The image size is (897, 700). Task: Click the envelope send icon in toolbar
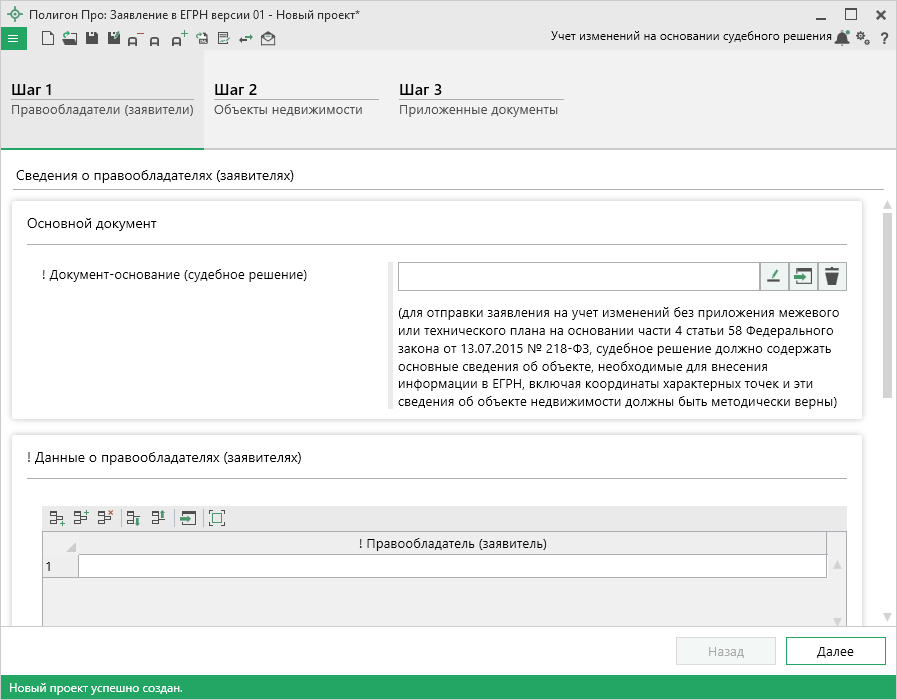tap(268, 38)
